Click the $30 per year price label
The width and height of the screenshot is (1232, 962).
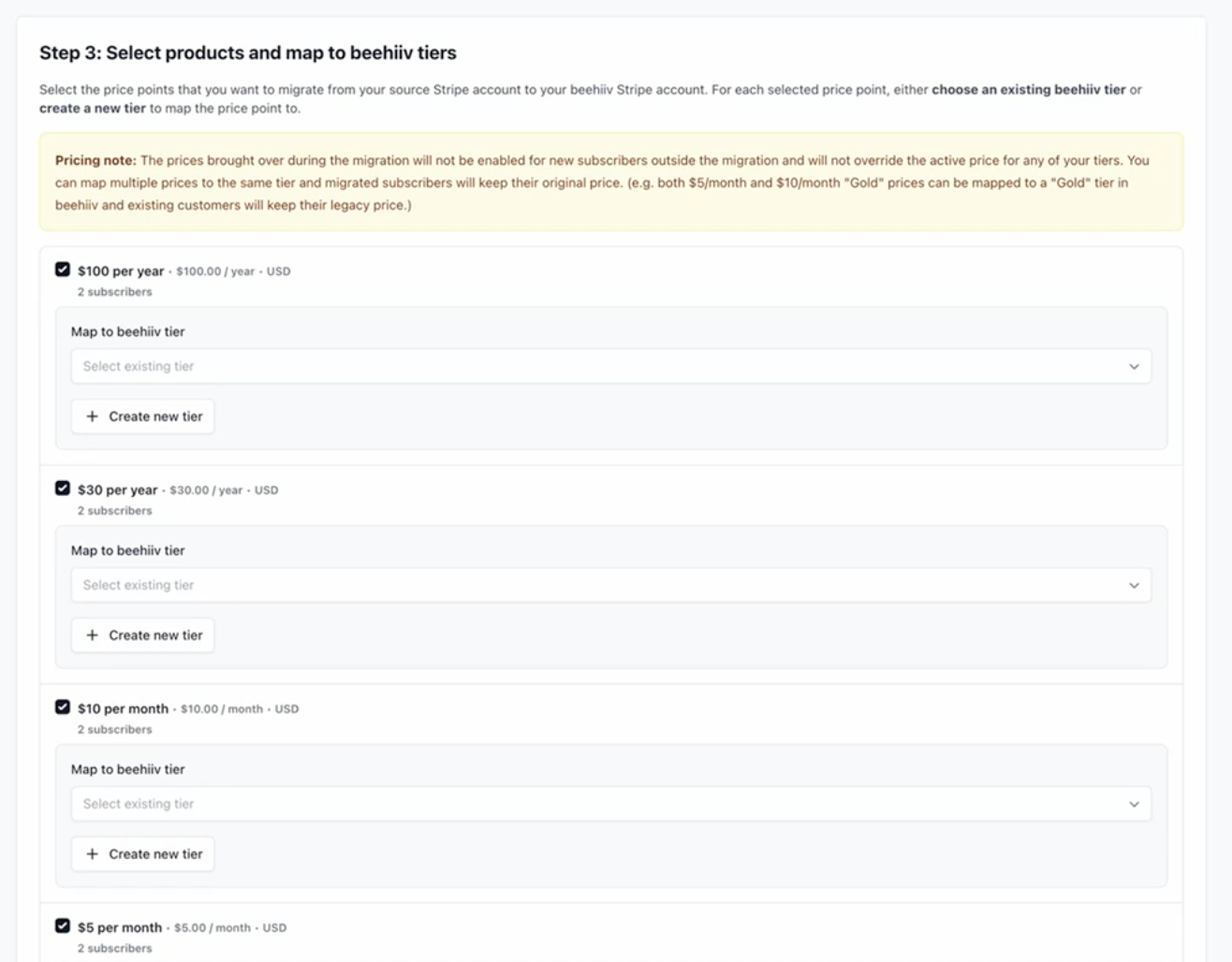pyautogui.click(x=118, y=490)
